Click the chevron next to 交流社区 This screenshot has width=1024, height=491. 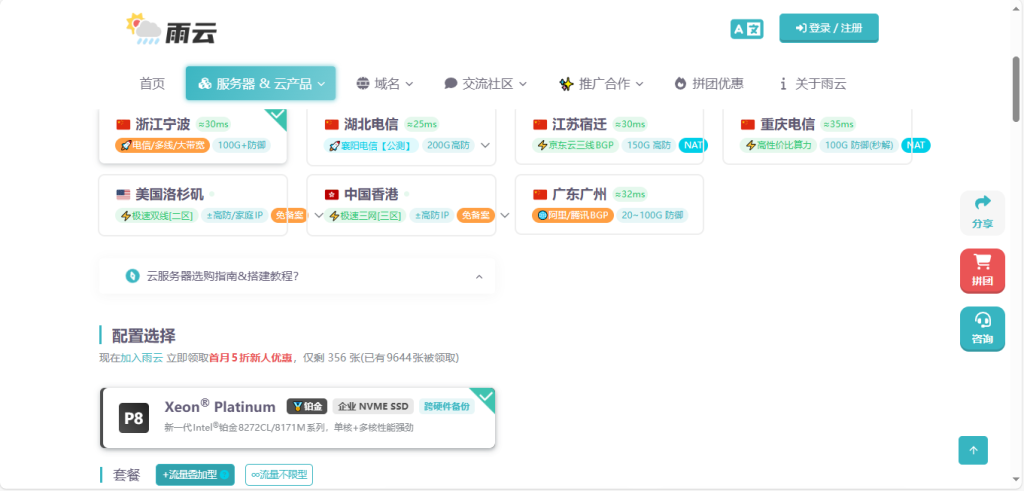click(523, 84)
